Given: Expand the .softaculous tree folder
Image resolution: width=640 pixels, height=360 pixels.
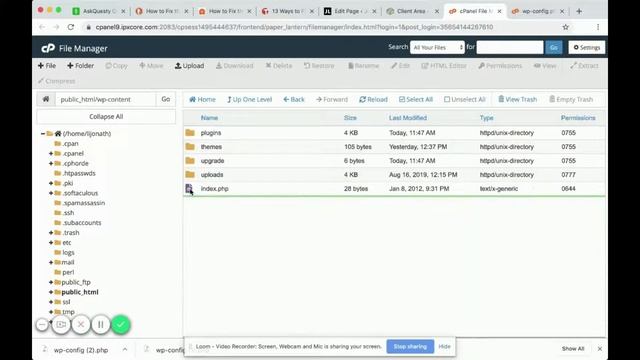Looking at the screenshot, I should pyautogui.click(x=51, y=193).
